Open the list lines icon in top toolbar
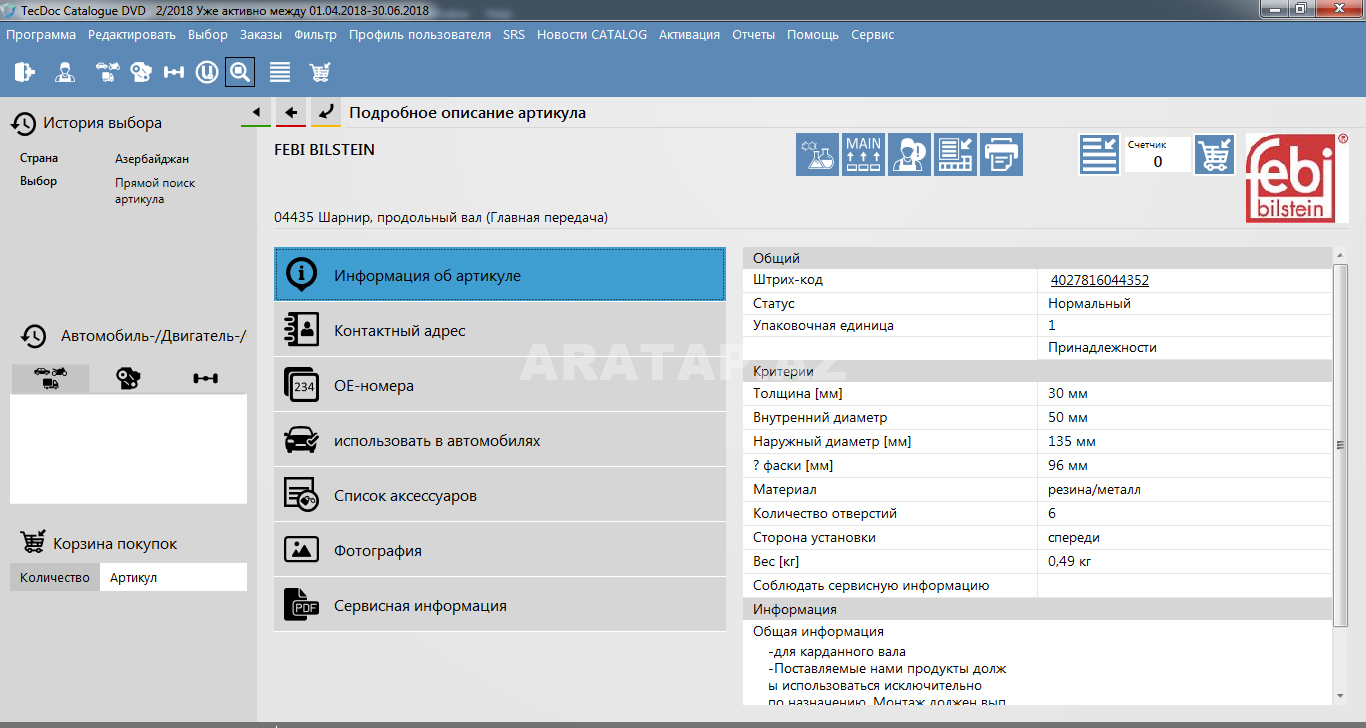The image size is (1366, 728). [x=280, y=72]
